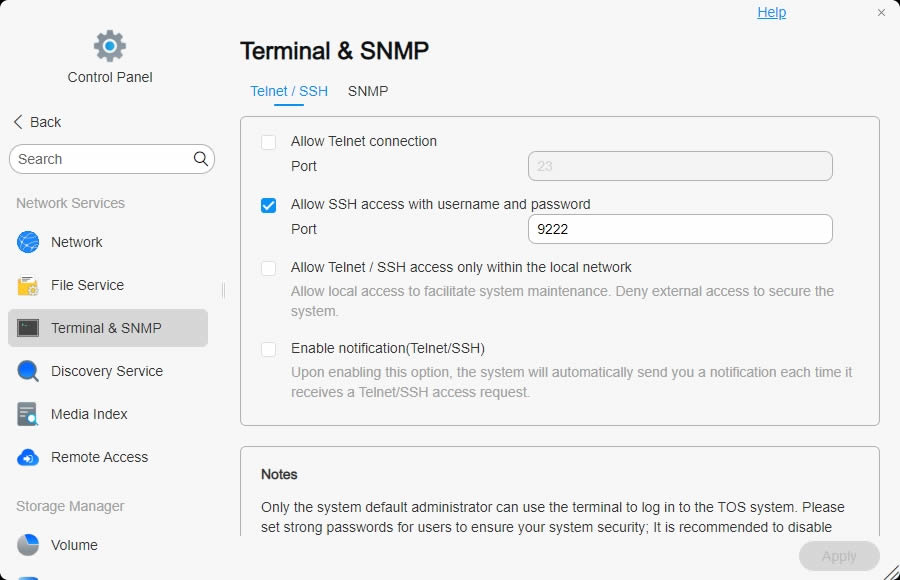Open the Media Index icon
Viewport: 900px width, 580px height.
click(28, 414)
